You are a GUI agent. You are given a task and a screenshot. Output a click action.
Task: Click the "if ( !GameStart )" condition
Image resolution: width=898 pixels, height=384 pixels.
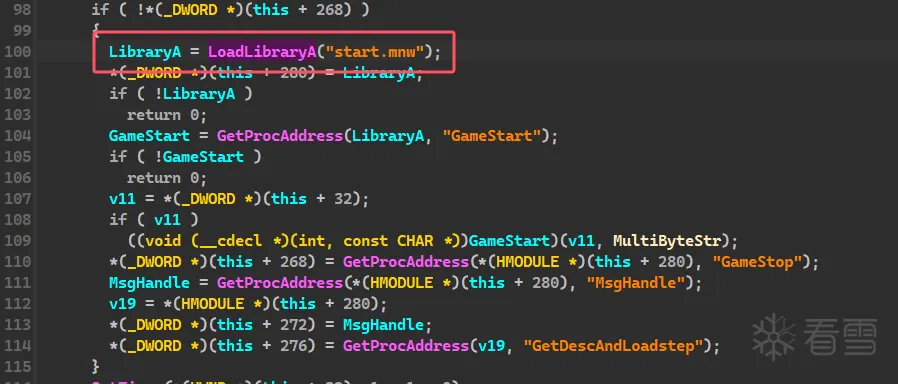[x=185, y=157]
